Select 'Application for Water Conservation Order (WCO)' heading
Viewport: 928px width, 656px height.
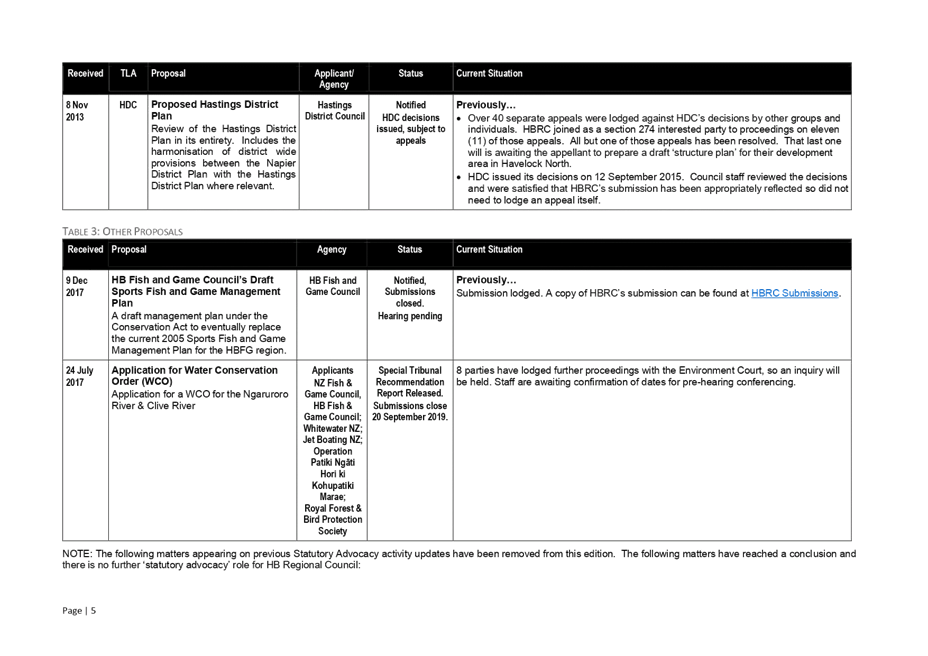click(194, 375)
